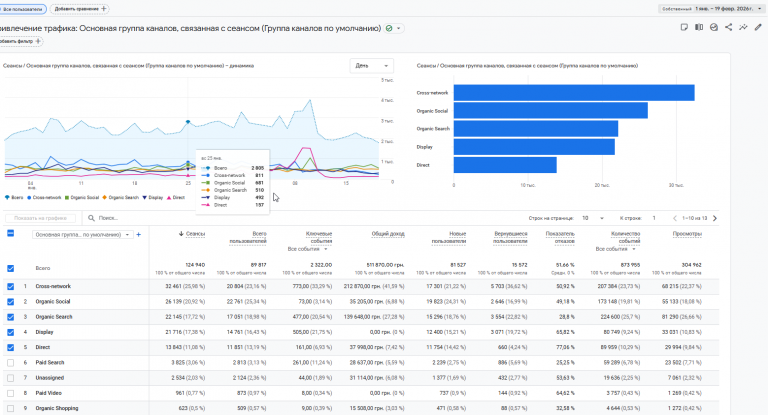Open the День granularity dropdown
The height and width of the screenshot is (415, 768).
(x=372, y=65)
